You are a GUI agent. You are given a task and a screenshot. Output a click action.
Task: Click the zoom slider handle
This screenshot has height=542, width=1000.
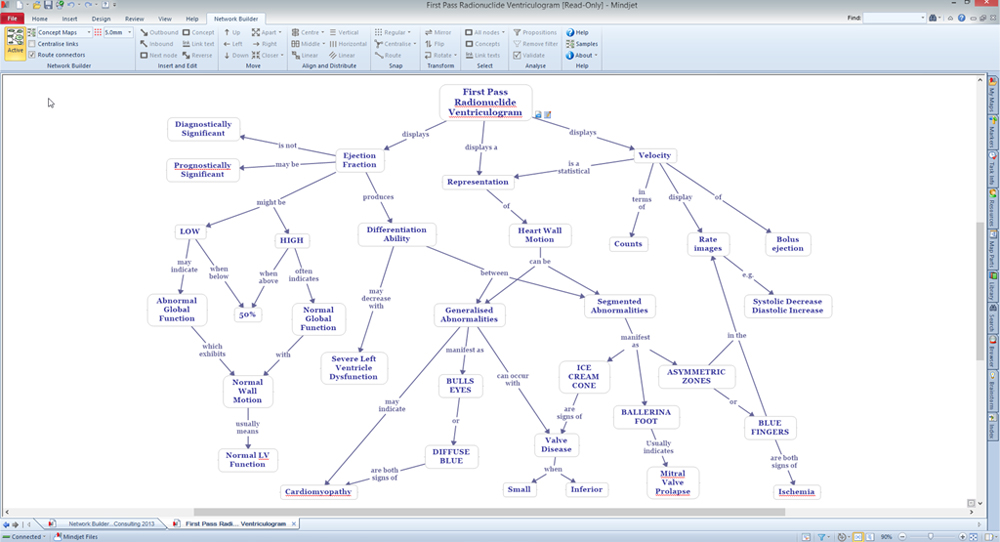click(x=930, y=537)
